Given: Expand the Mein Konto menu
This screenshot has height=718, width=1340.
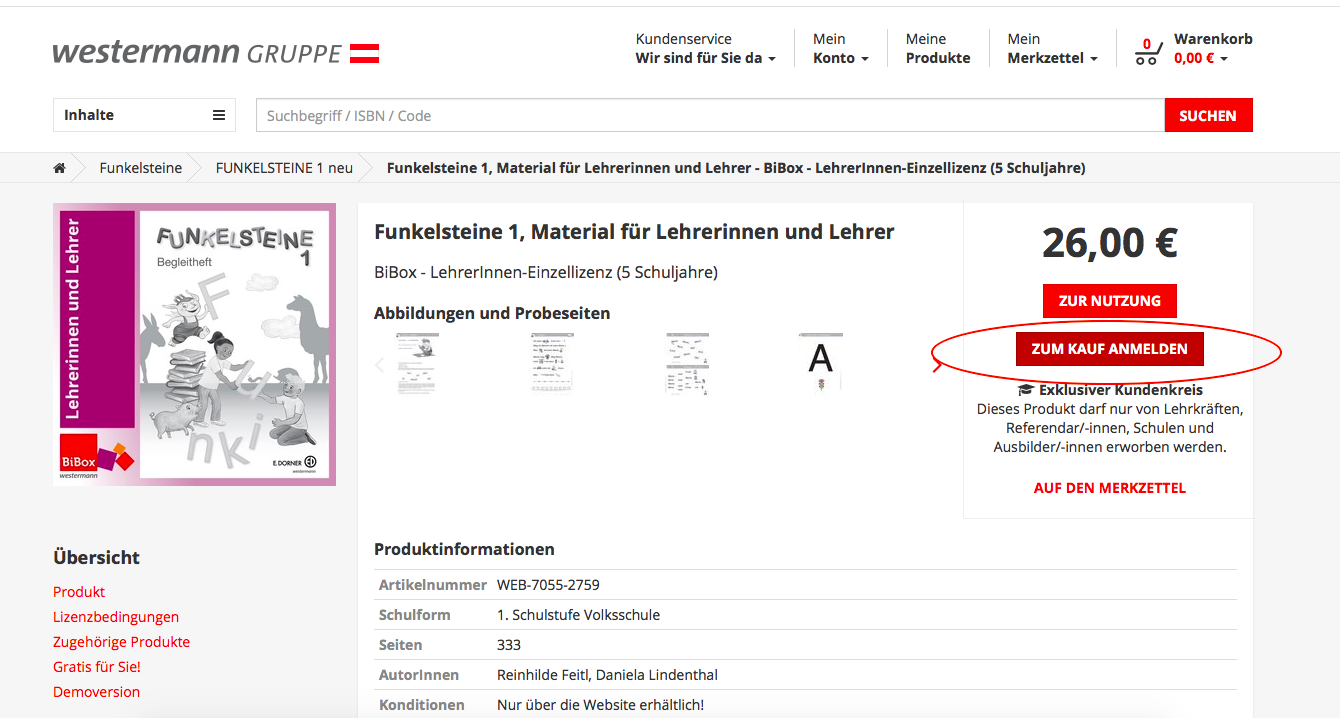Looking at the screenshot, I should [841, 49].
